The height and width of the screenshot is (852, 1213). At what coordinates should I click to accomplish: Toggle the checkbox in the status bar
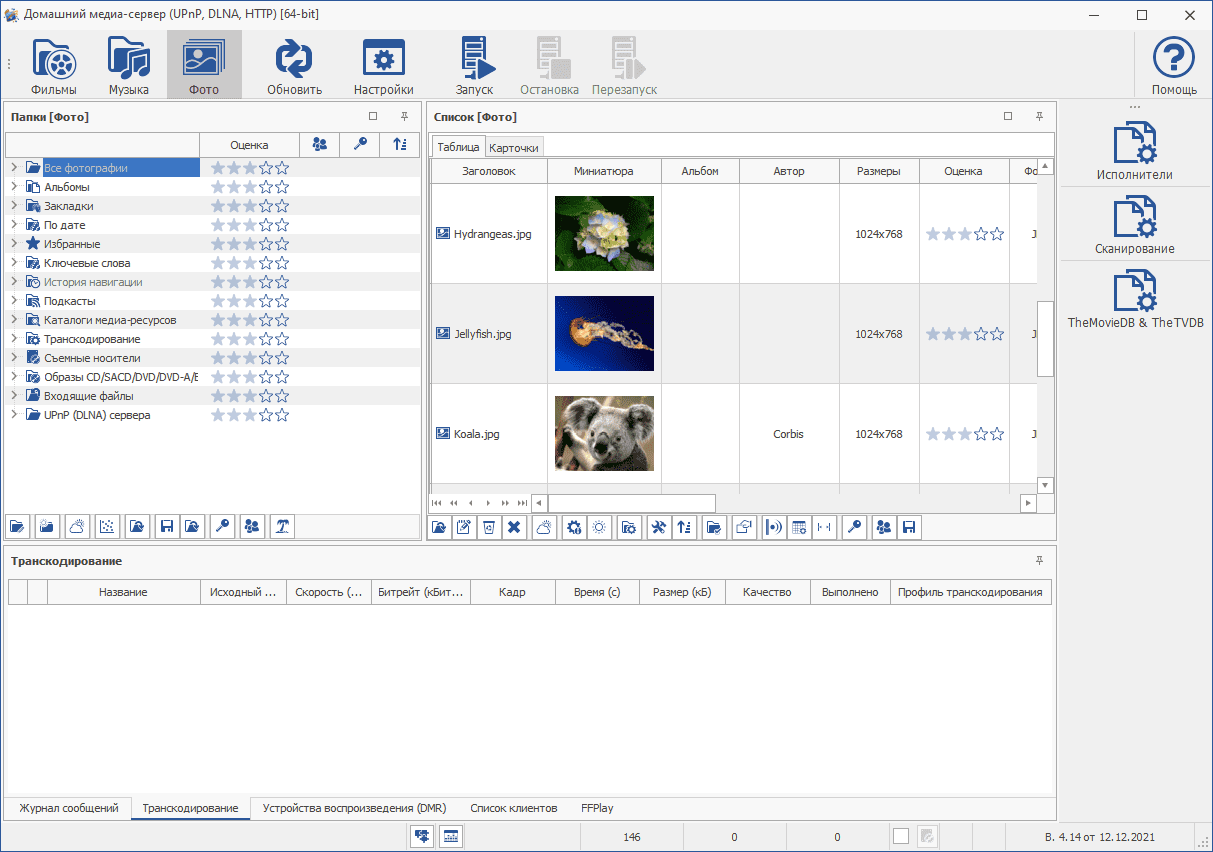pyautogui.click(x=900, y=836)
